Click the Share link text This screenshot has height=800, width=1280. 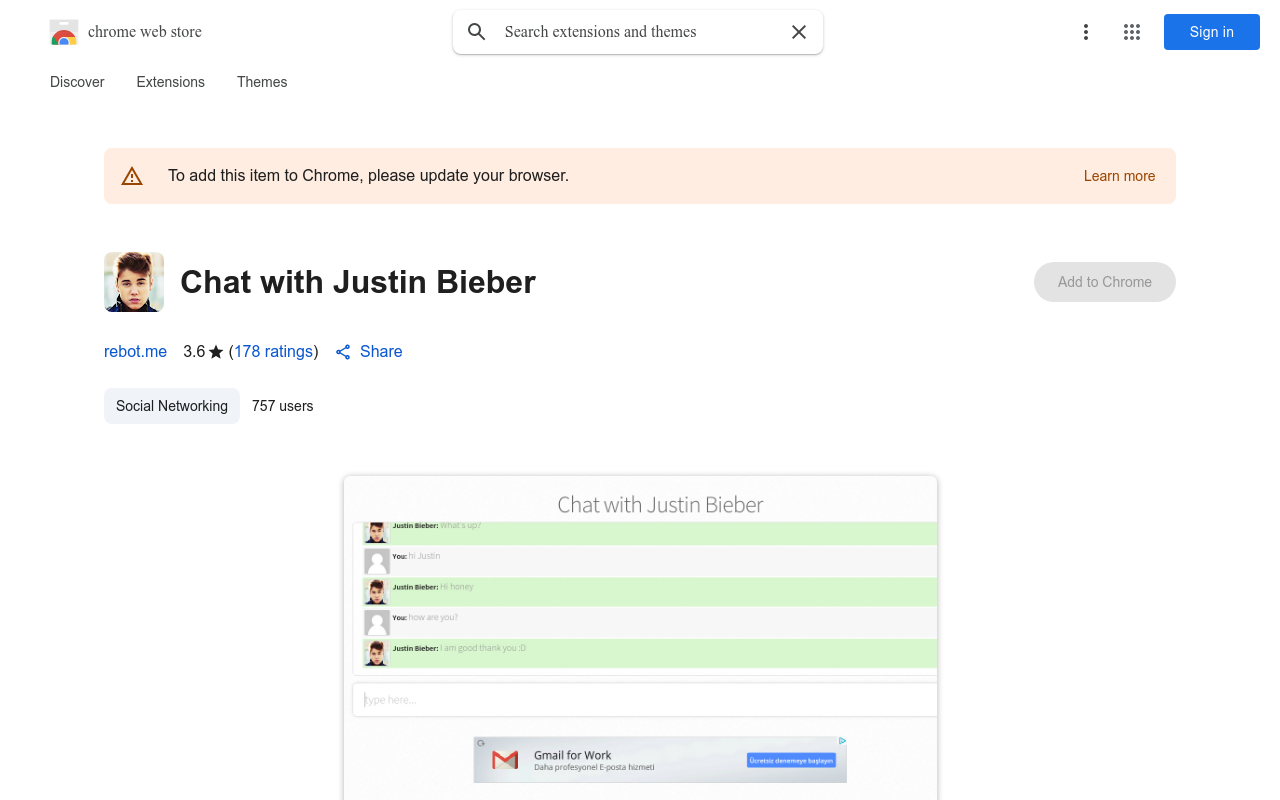pyautogui.click(x=381, y=352)
